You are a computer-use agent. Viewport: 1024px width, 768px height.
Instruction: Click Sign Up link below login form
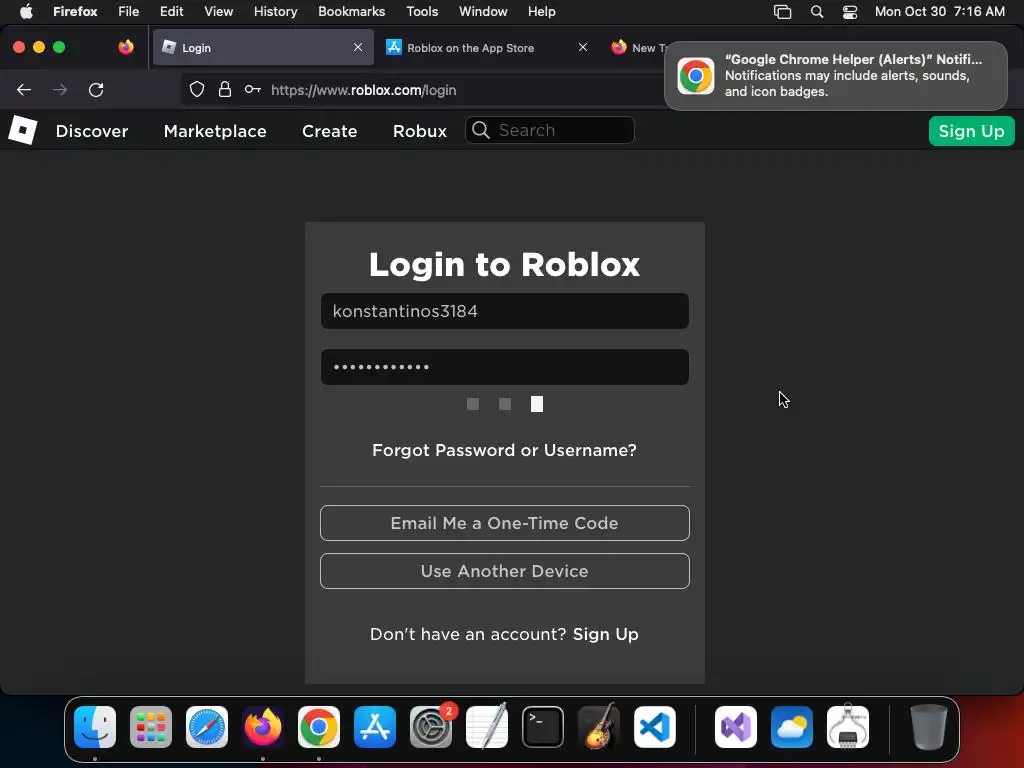605,634
